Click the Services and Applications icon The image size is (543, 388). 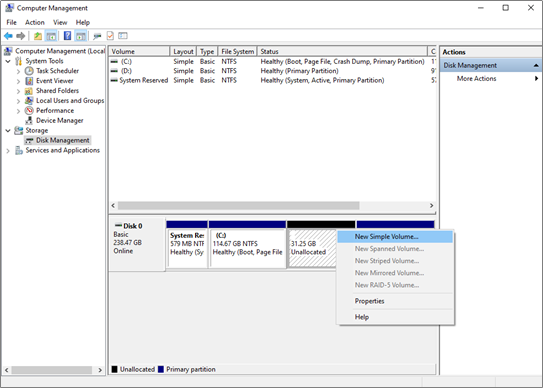(x=19, y=150)
